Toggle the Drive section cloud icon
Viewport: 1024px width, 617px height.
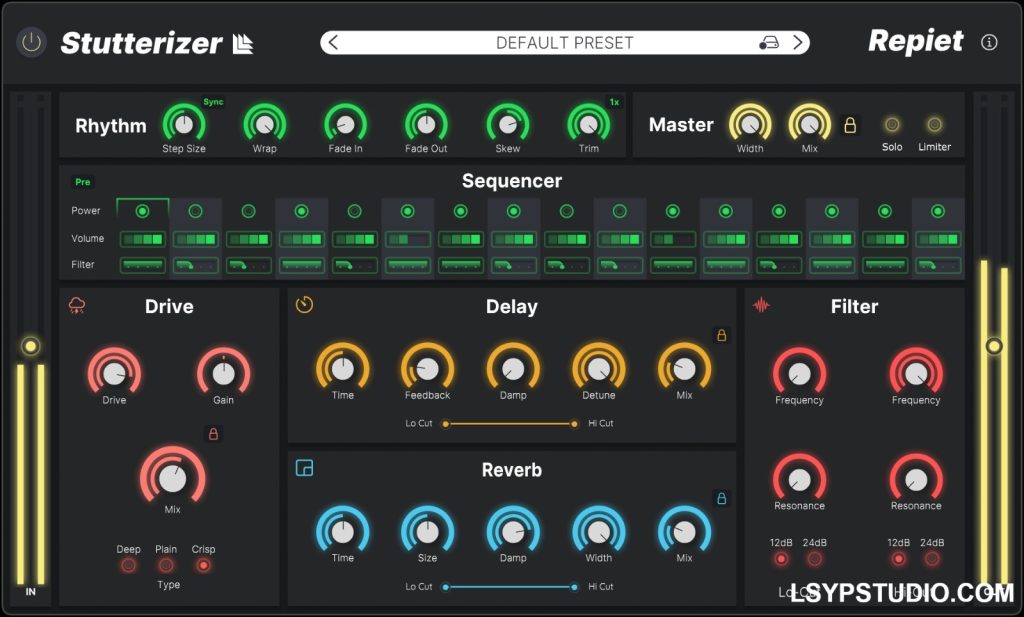click(77, 305)
